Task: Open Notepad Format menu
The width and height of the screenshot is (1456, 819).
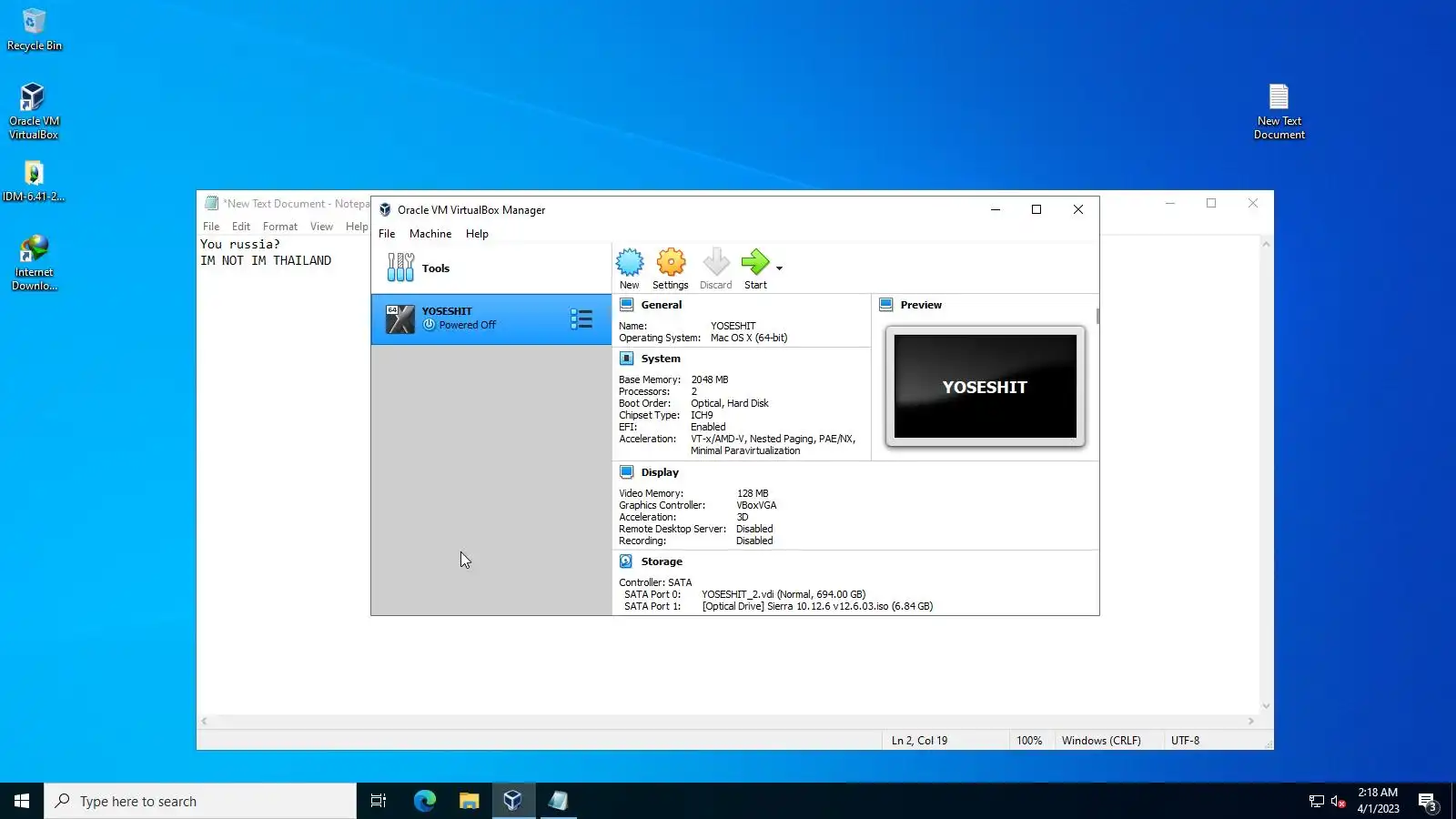Action: tap(280, 227)
